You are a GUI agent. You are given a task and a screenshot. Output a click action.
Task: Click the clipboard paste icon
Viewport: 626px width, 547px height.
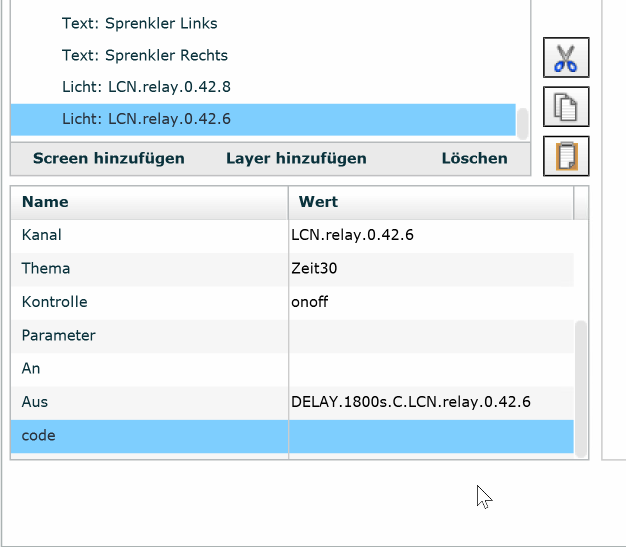[566, 156]
